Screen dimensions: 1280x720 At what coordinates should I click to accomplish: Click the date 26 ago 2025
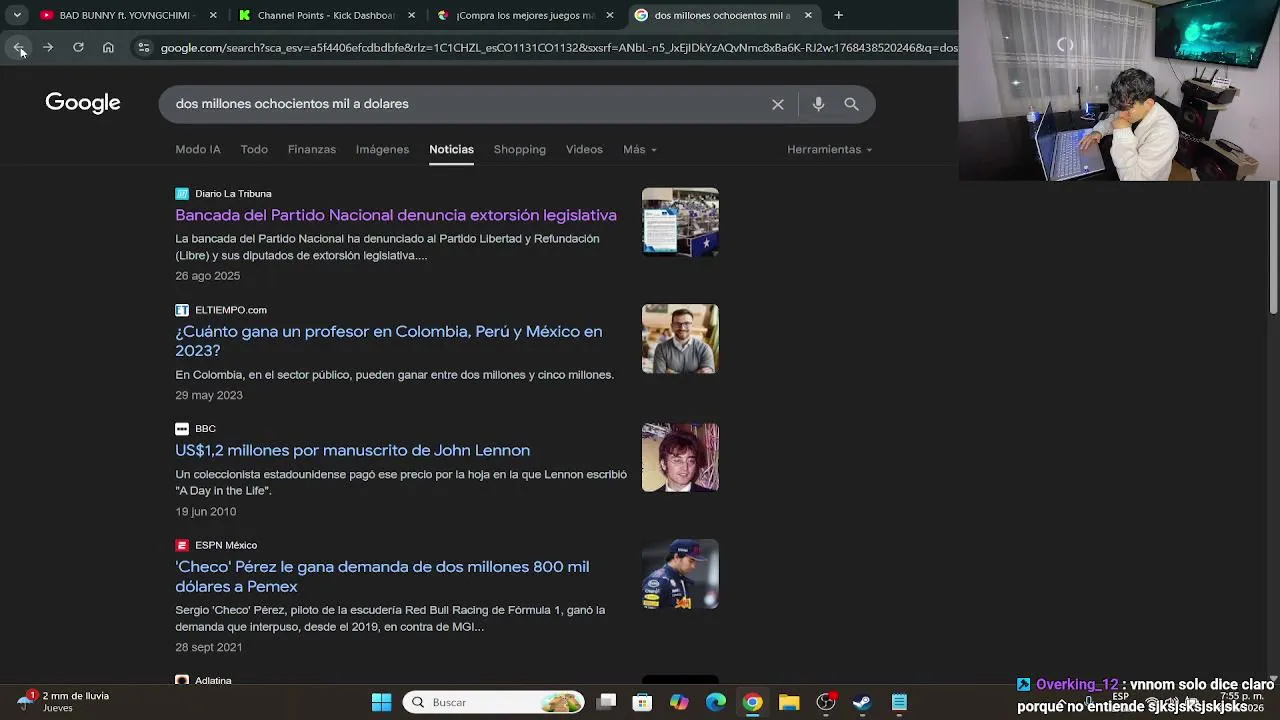[x=208, y=276]
